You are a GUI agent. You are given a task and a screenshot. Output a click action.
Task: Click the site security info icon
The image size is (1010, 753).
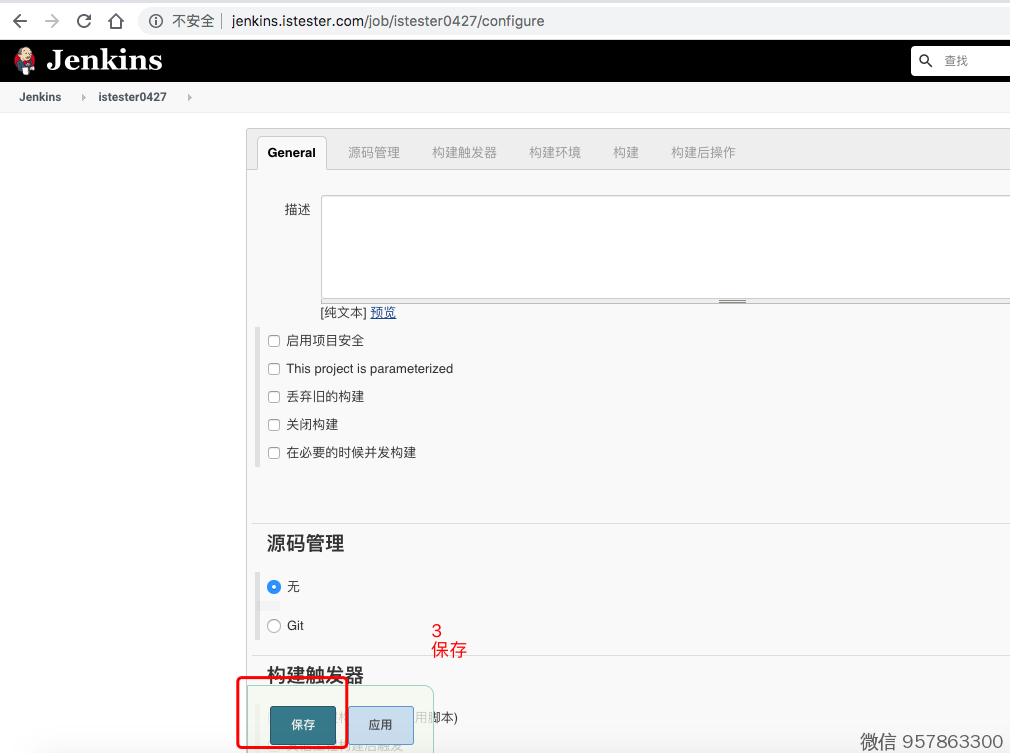click(x=155, y=21)
